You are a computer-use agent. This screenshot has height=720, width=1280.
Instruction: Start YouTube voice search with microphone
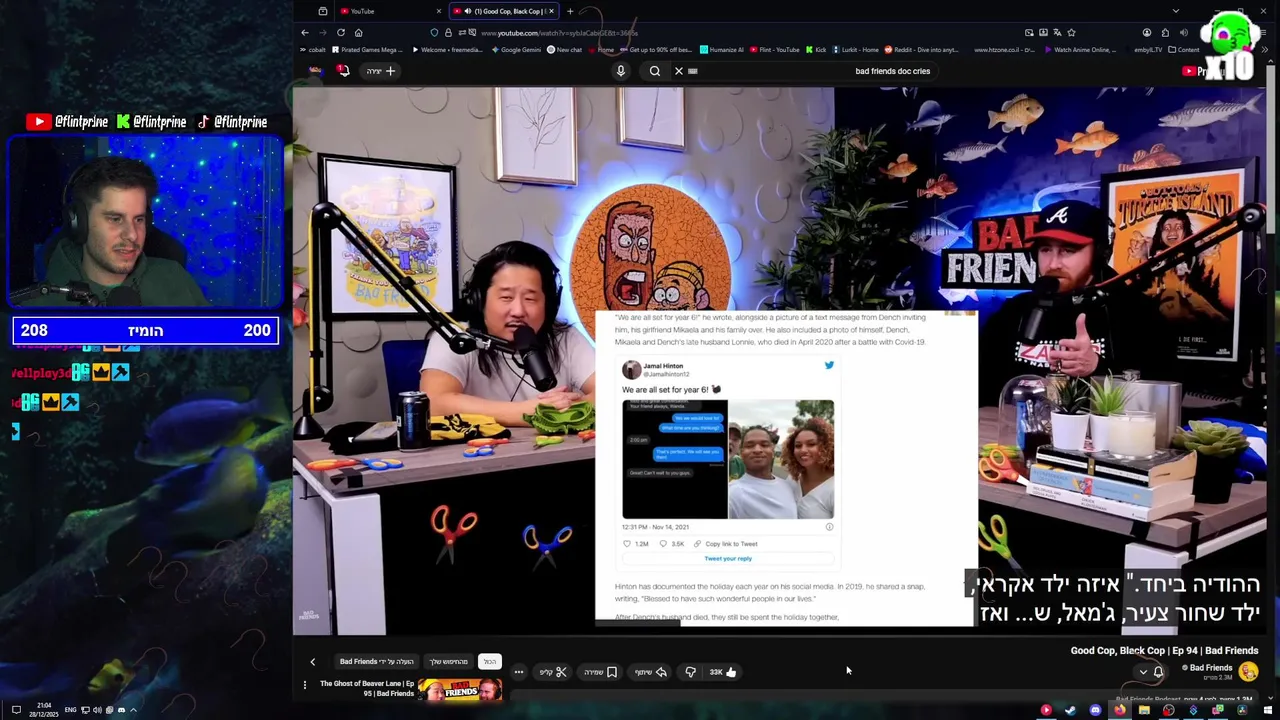[x=621, y=71]
